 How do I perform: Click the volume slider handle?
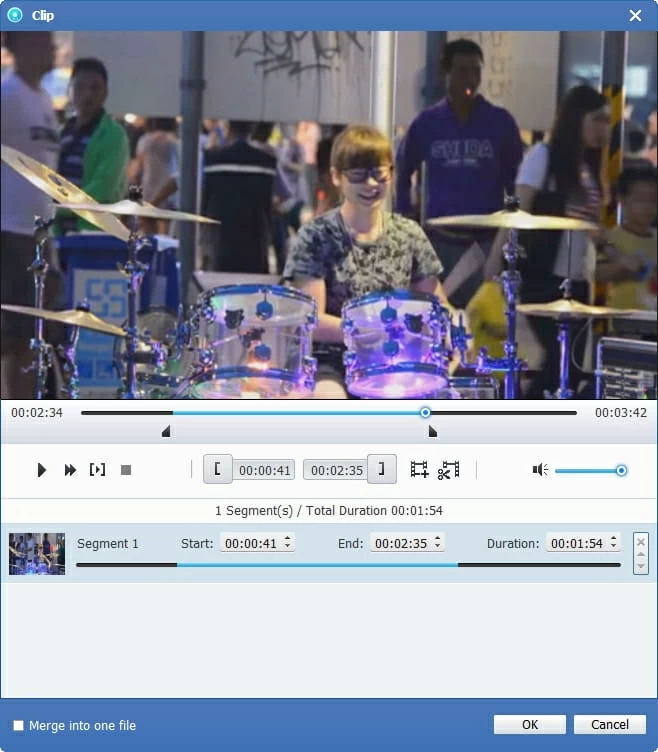tap(621, 470)
